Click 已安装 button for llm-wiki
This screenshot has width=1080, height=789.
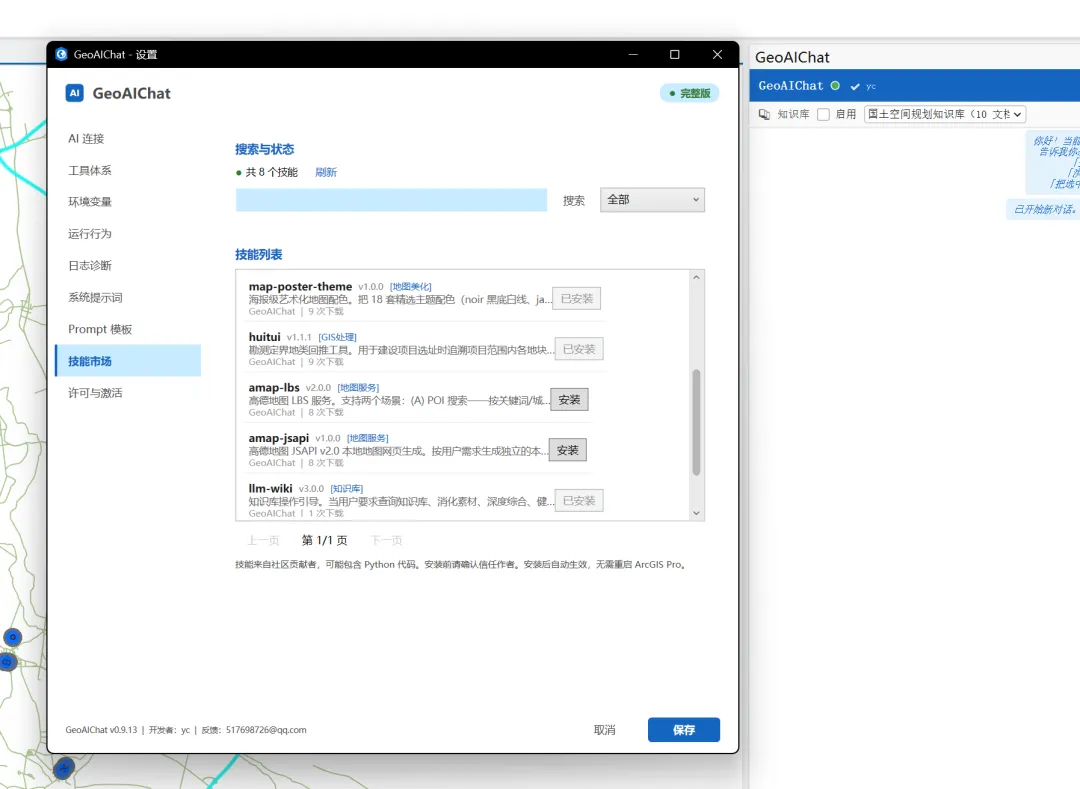coord(579,501)
